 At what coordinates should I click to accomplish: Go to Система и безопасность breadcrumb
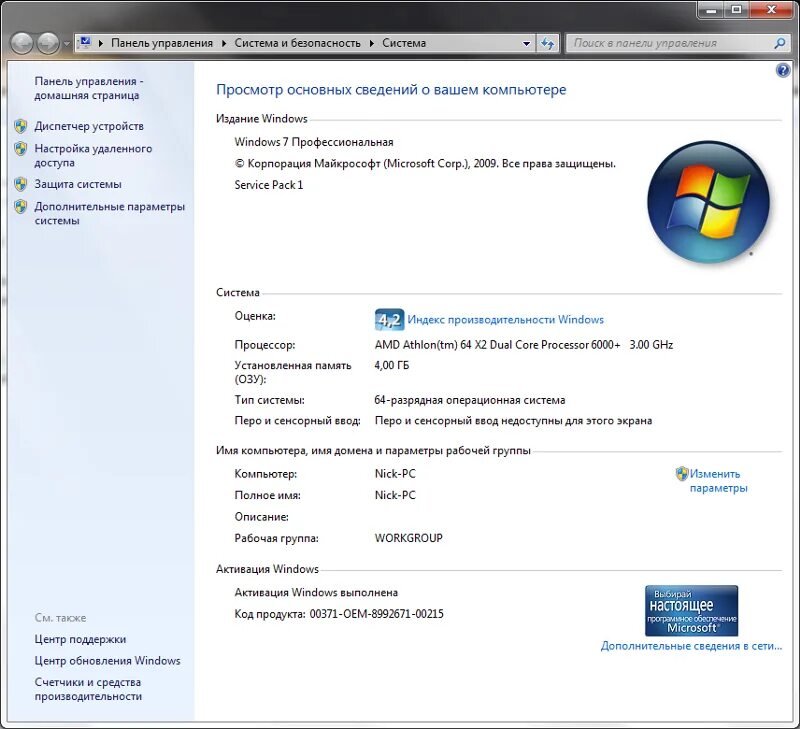coord(297,43)
